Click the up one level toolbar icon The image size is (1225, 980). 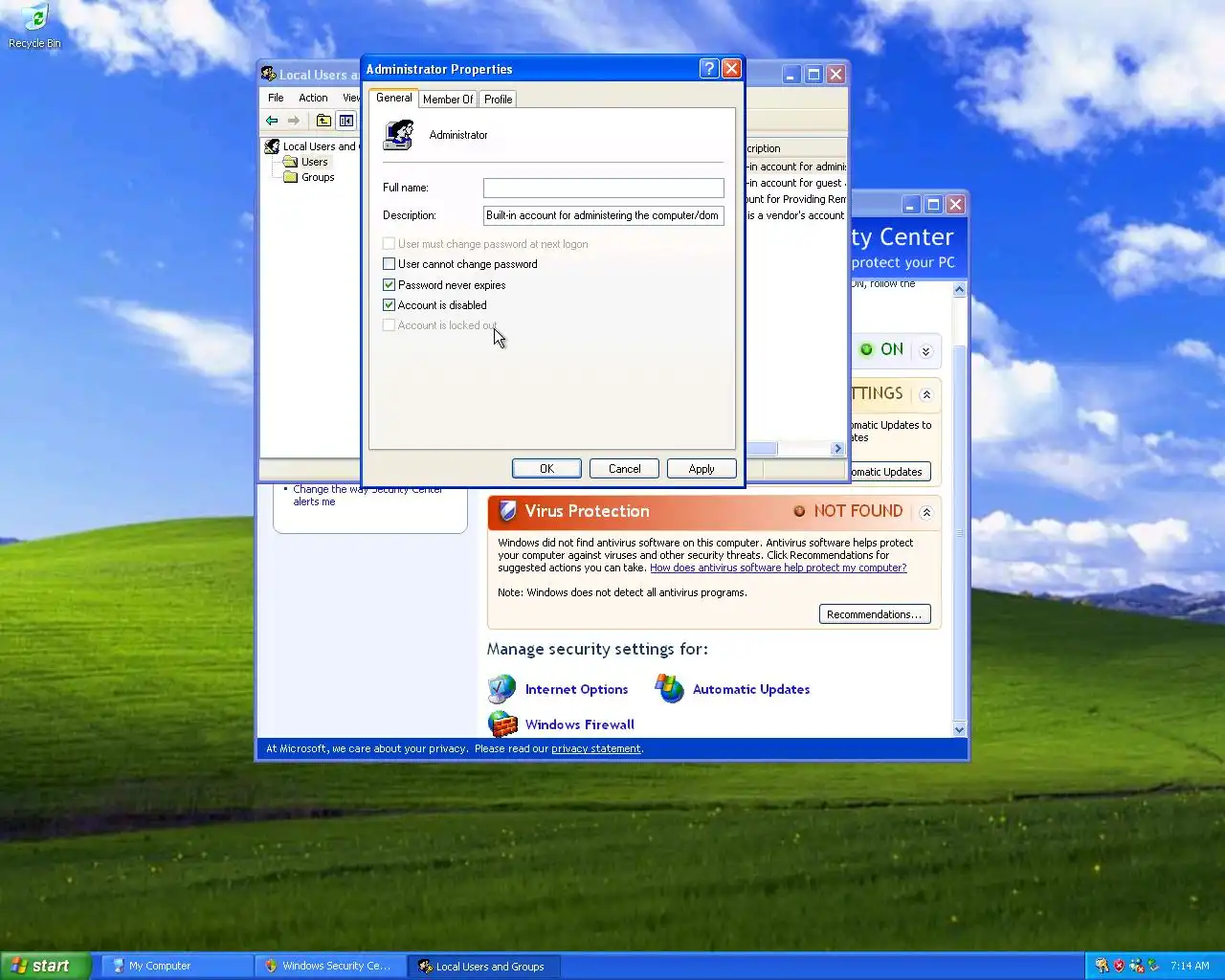pyautogui.click(x=323, y=121)
